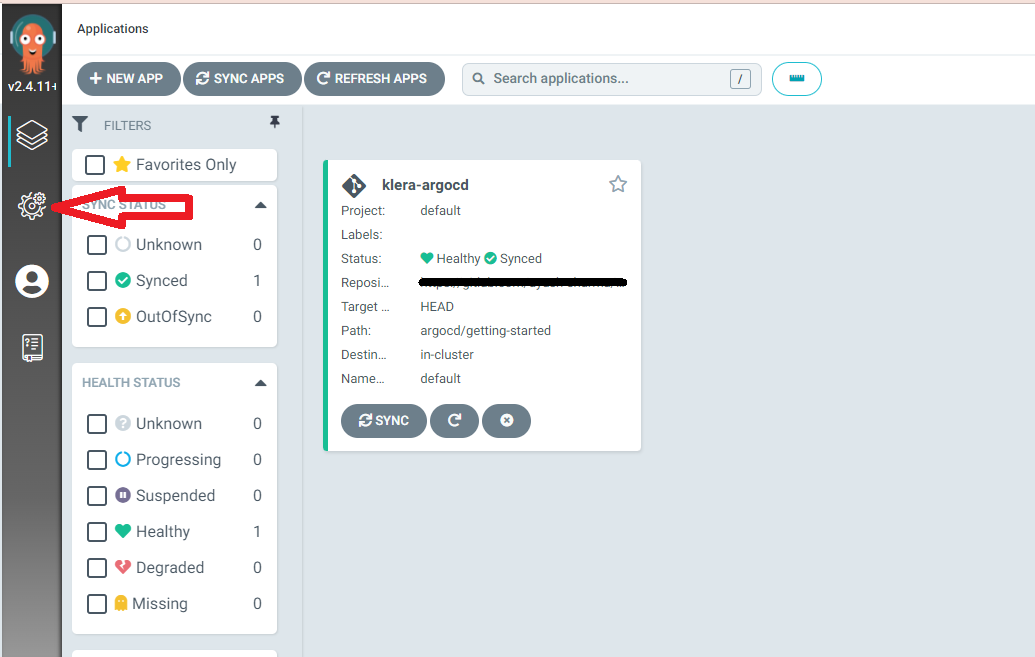The height and width of the screenshot is (657, 1035).
Task: Open Settings gear icon in sidebar
Action: (32, 206)
